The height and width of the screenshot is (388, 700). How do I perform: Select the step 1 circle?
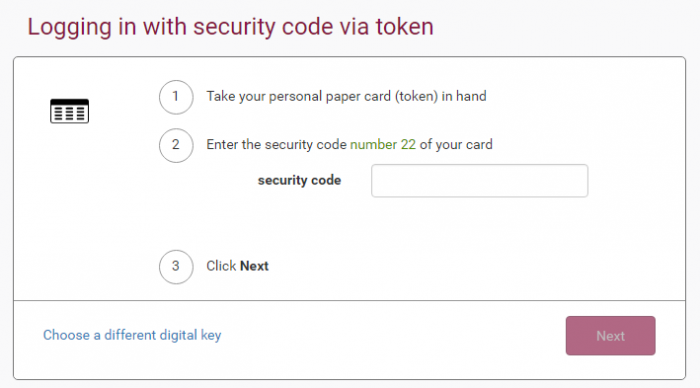(176, 97)
